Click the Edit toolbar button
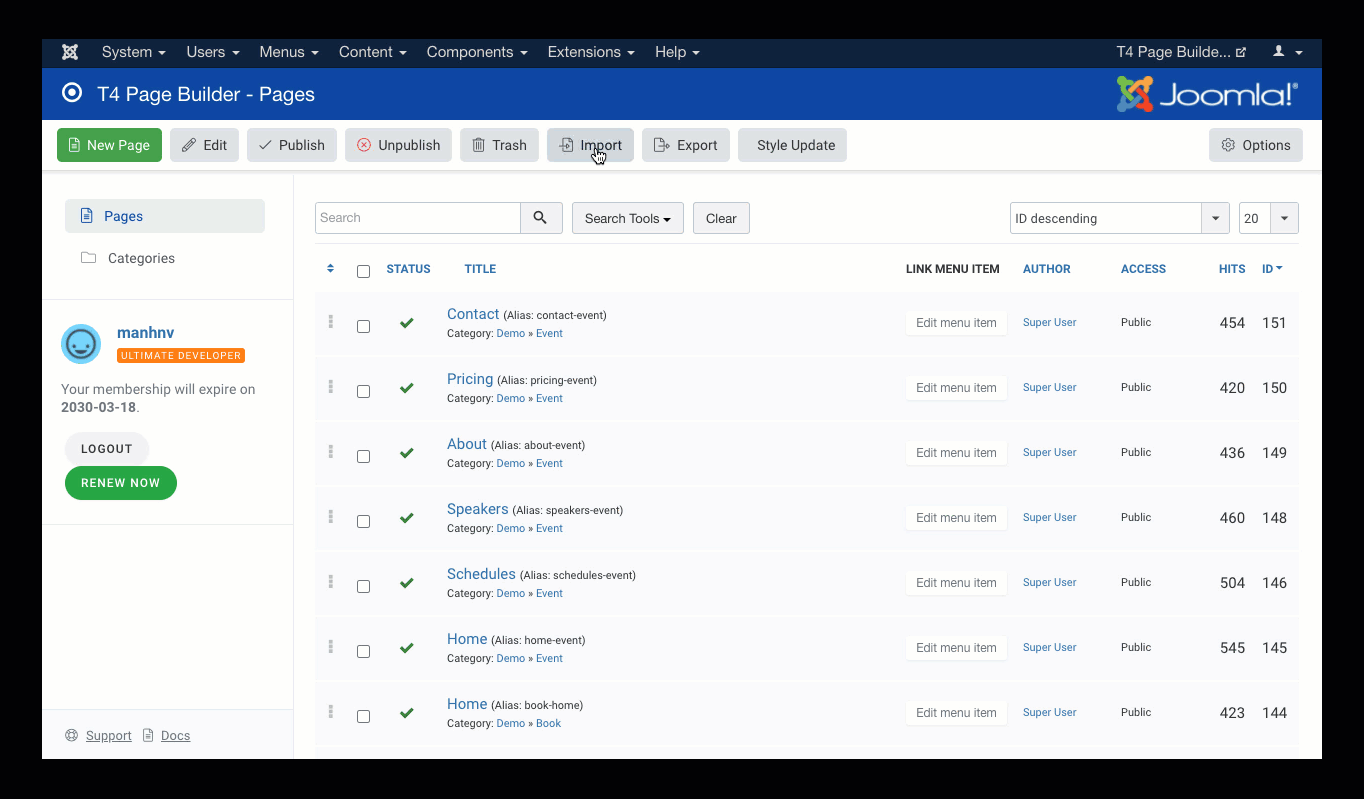 (x=204, y=145)
